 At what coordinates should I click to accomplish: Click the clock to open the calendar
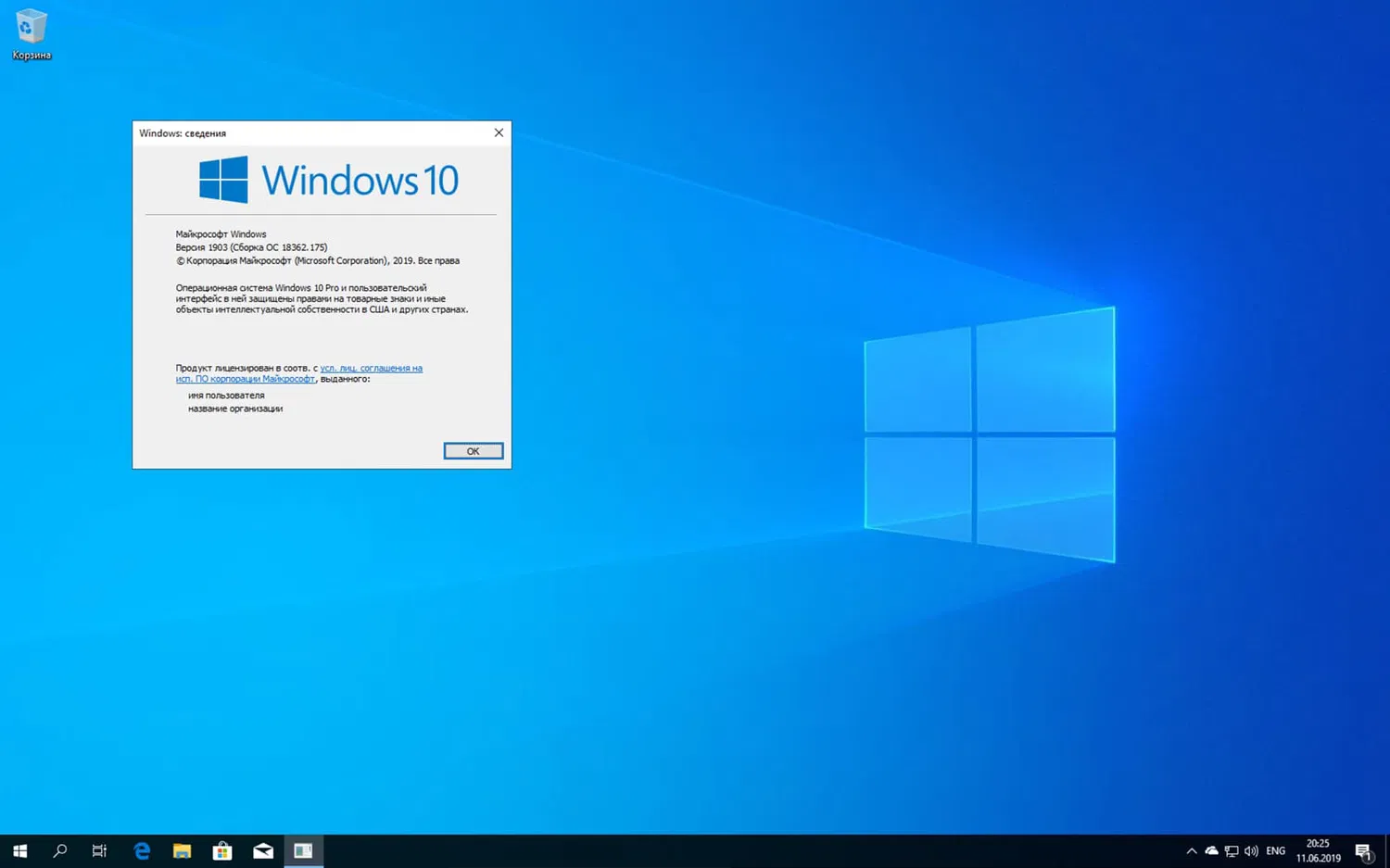(1317, 849)
